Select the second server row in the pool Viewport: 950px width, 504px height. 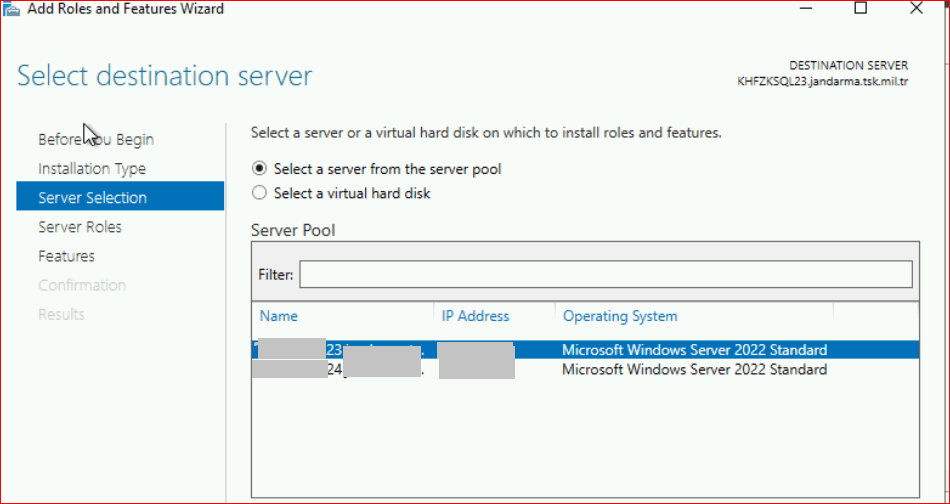click(x=694, y=370)
